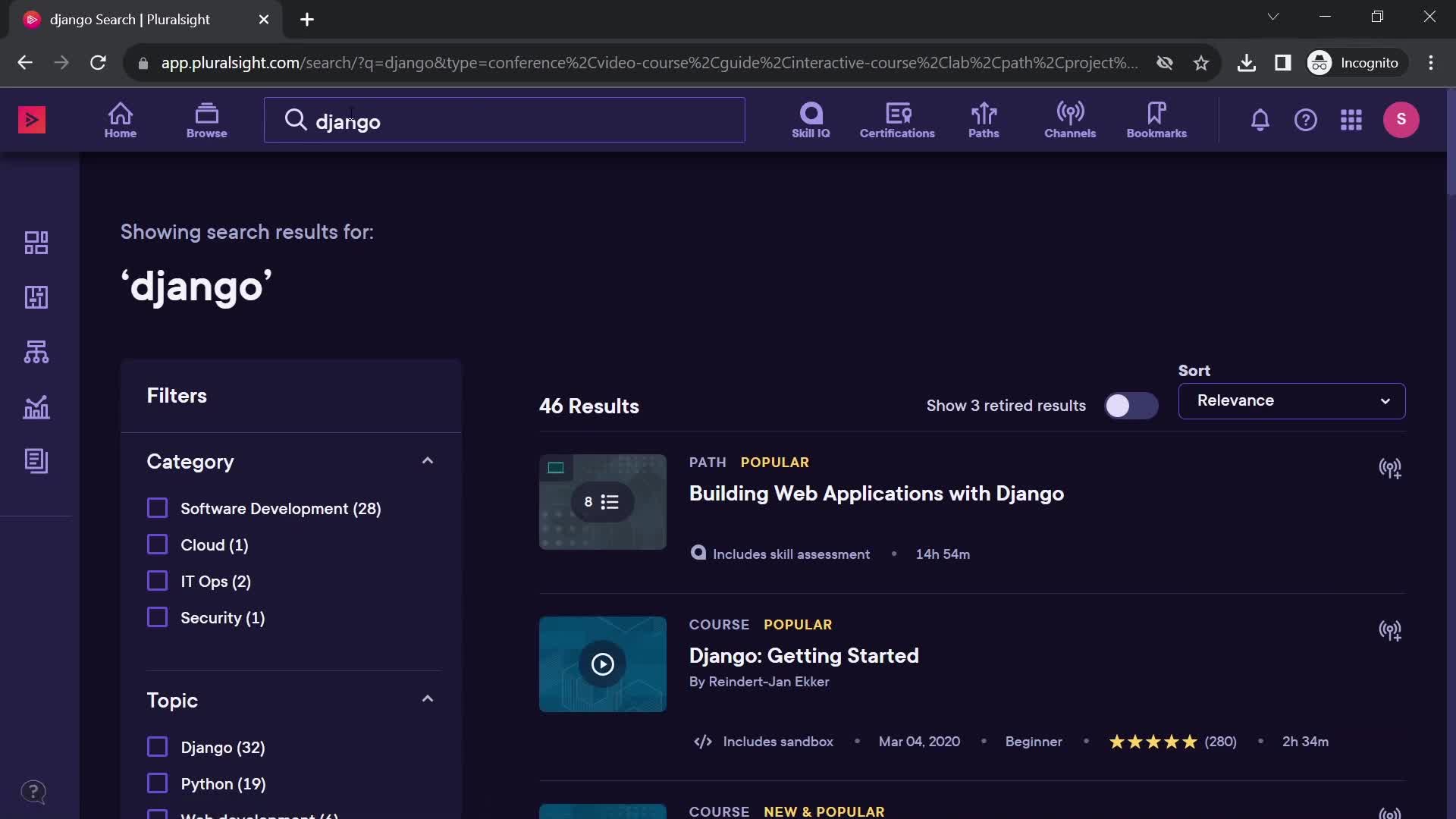This screenshot has width=1456, height=819.
Task: Open the dashboard icon in left sidebar
Action: tap(36, 243)
